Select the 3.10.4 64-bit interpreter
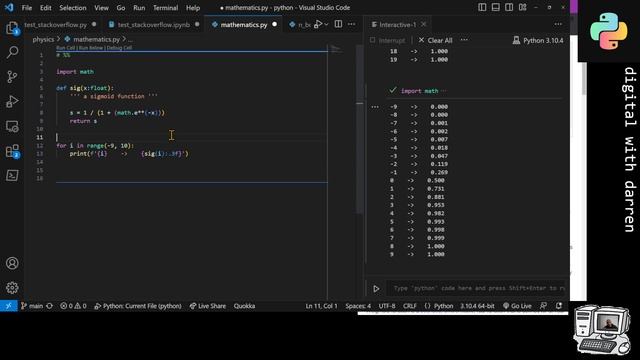640x360 pixels. click(x=477, y=306)
